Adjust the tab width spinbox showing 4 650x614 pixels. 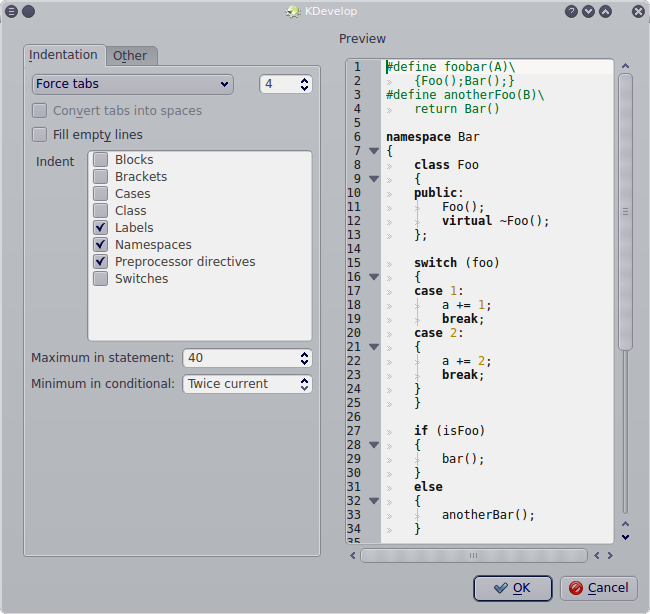(x=286, y=84)
